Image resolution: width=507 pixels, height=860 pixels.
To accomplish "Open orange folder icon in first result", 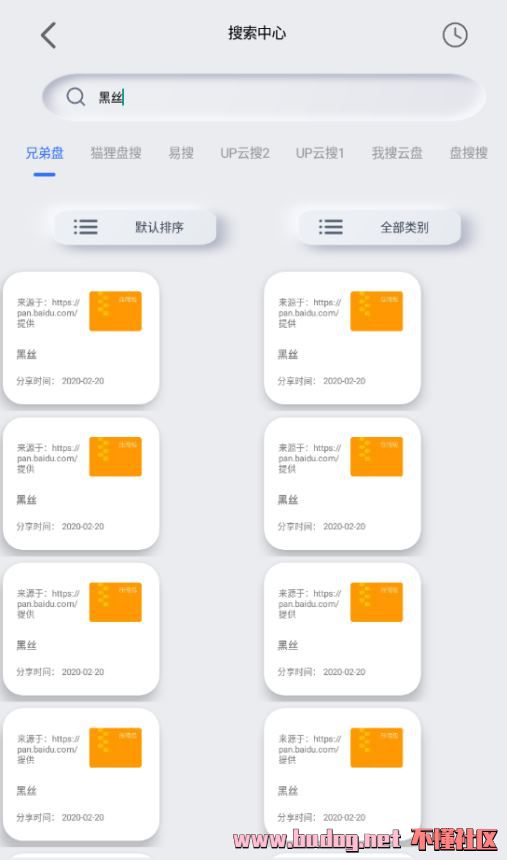I will coord(115,311).
